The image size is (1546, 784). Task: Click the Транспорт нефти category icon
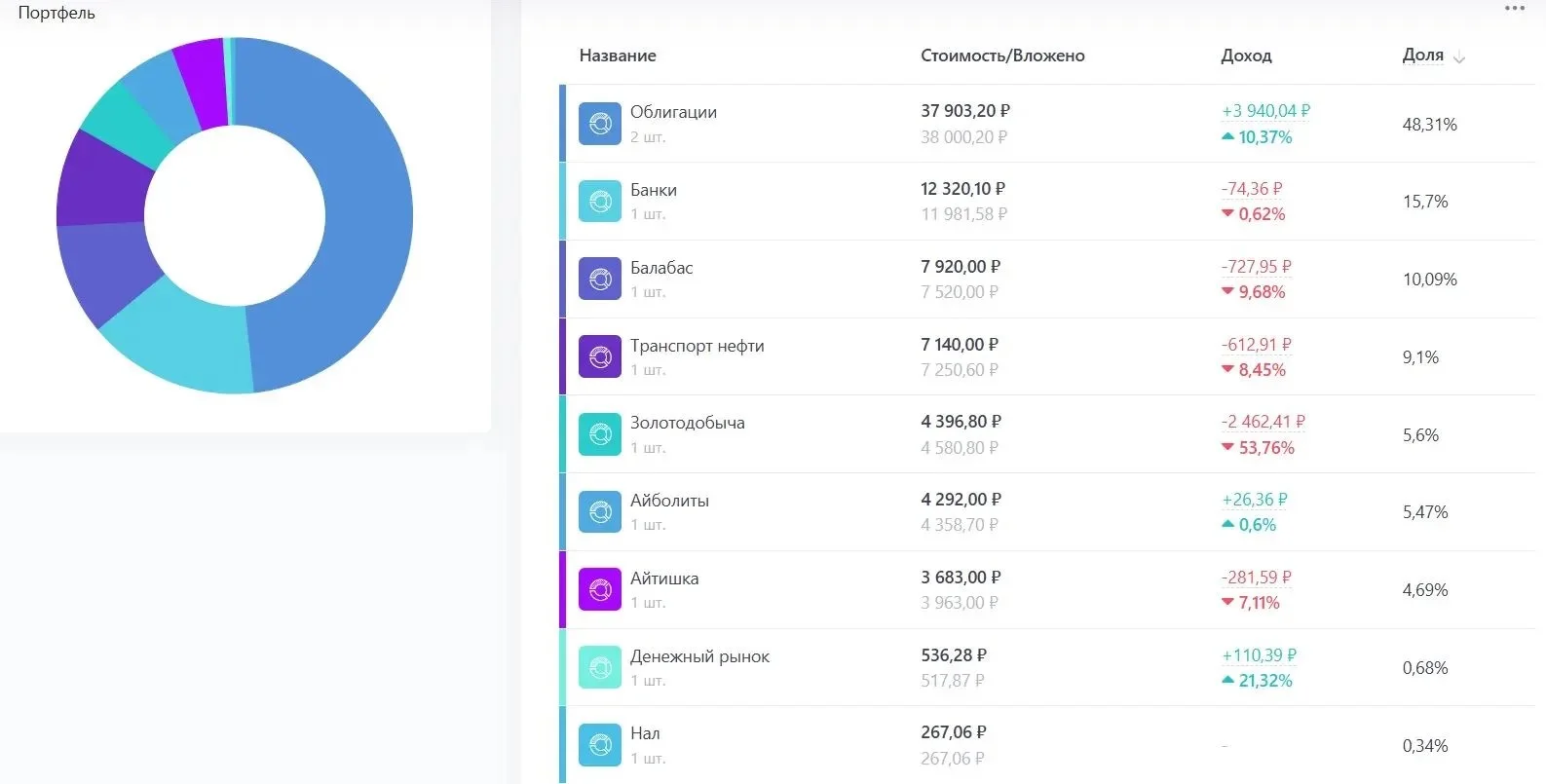600,357
